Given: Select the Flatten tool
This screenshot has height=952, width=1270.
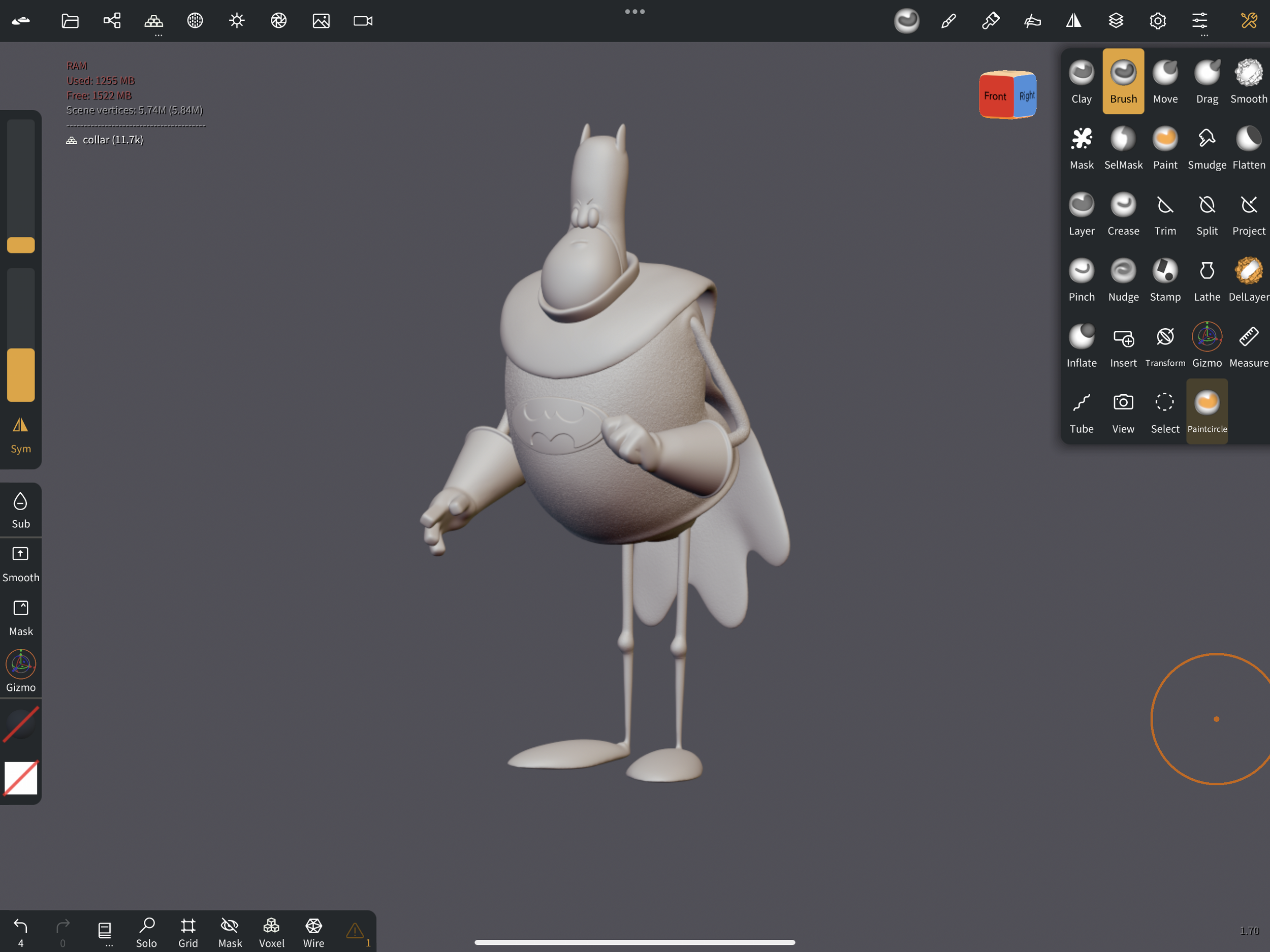Looking at the screenshot, I should coord(1248,147).
